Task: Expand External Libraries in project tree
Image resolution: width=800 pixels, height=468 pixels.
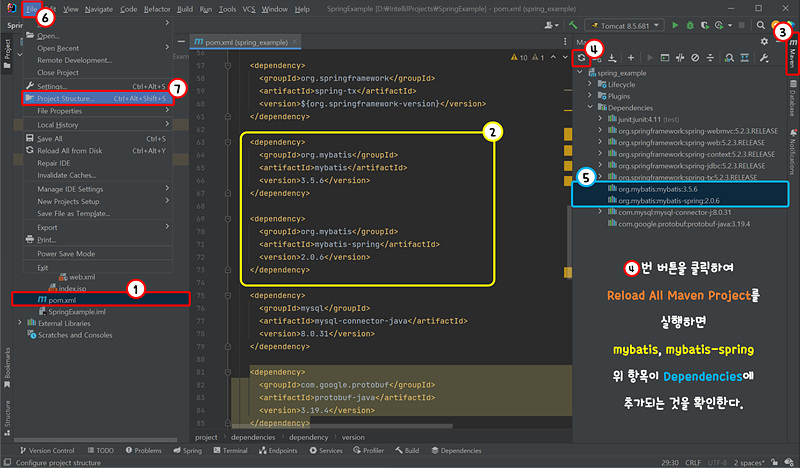Action: (x=20, y=323)
